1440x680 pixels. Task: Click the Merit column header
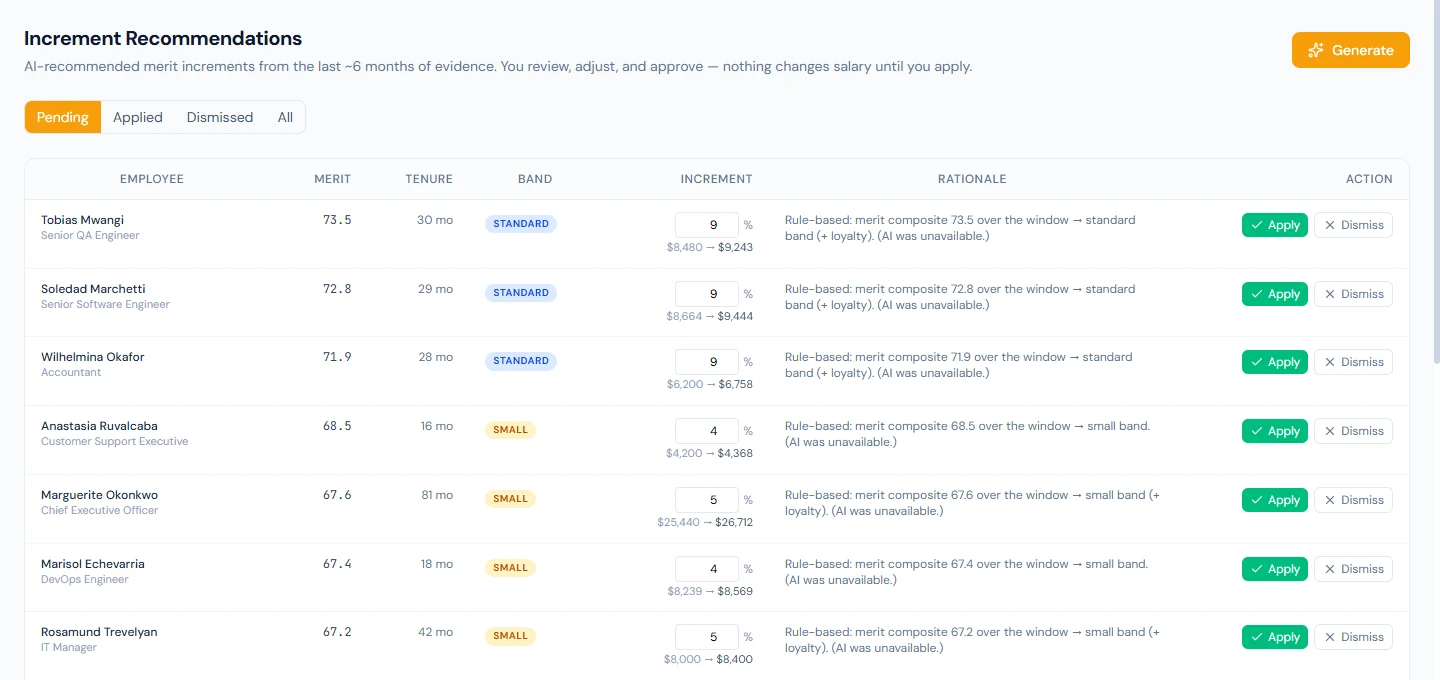pos(332,179)
